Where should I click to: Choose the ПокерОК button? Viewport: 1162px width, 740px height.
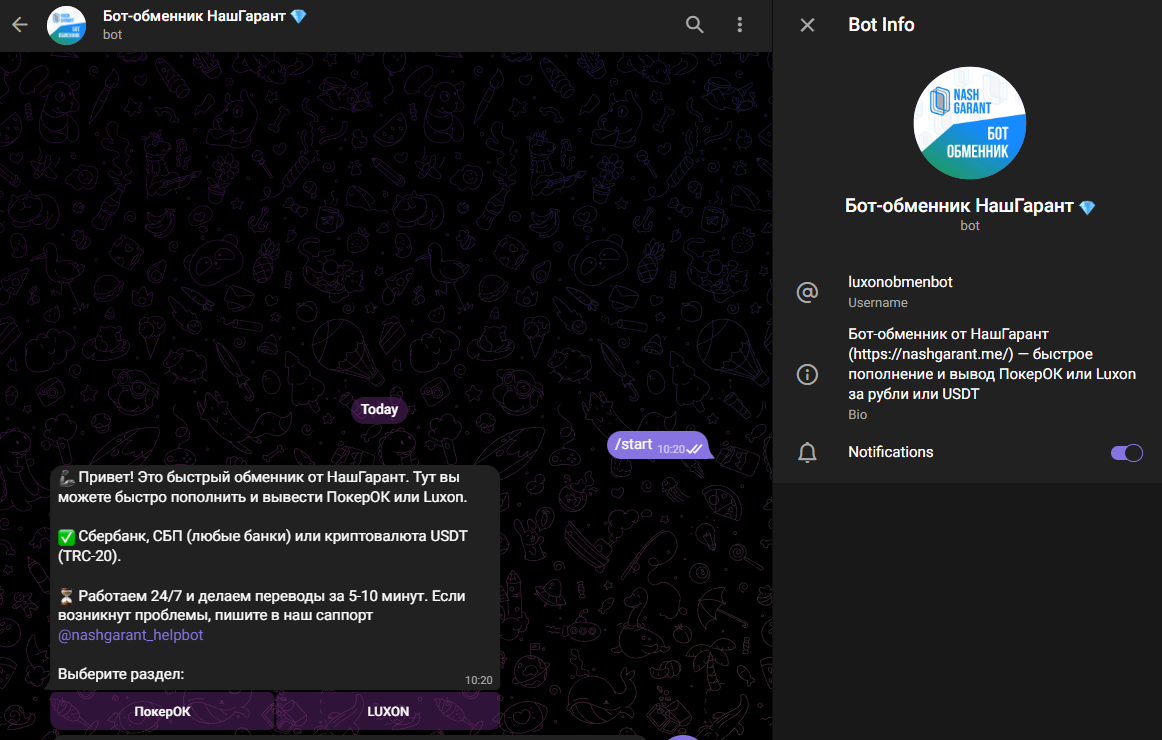162,712
